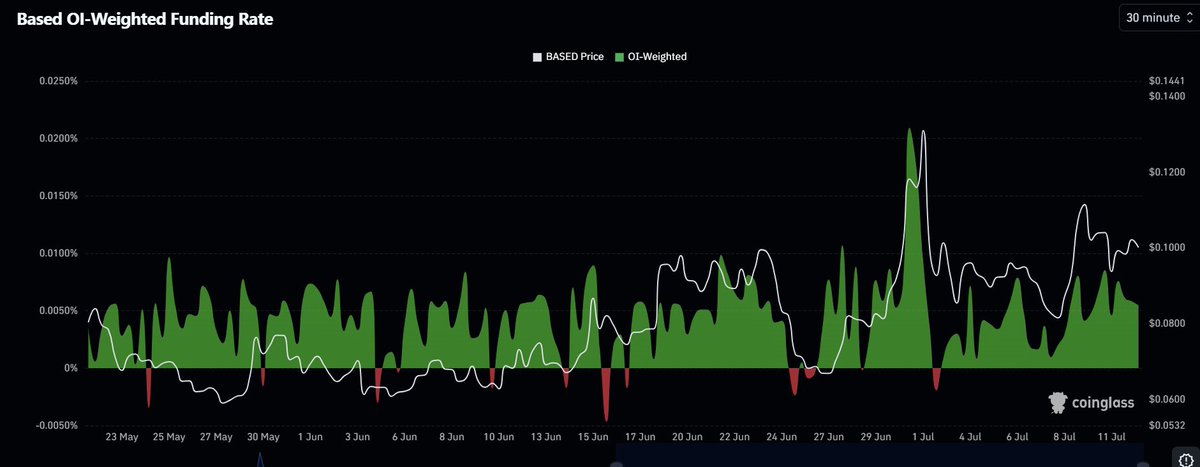This screenshot has width=1200, height=467.
Task: Click the $0.1200 price axis label
Action: click(x=1167, y=172)
